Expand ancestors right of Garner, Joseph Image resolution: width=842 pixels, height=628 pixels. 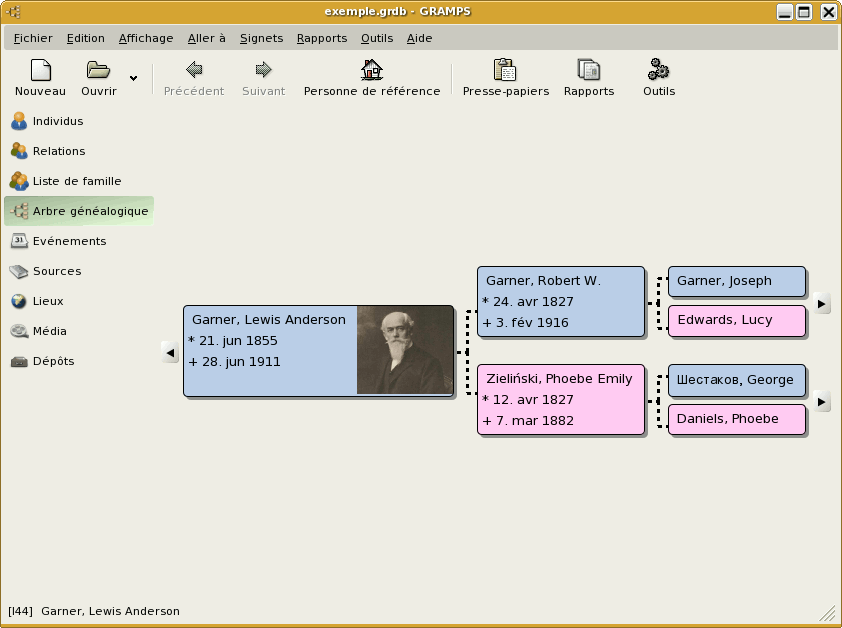pyautogui.click(x=821, y=302)
